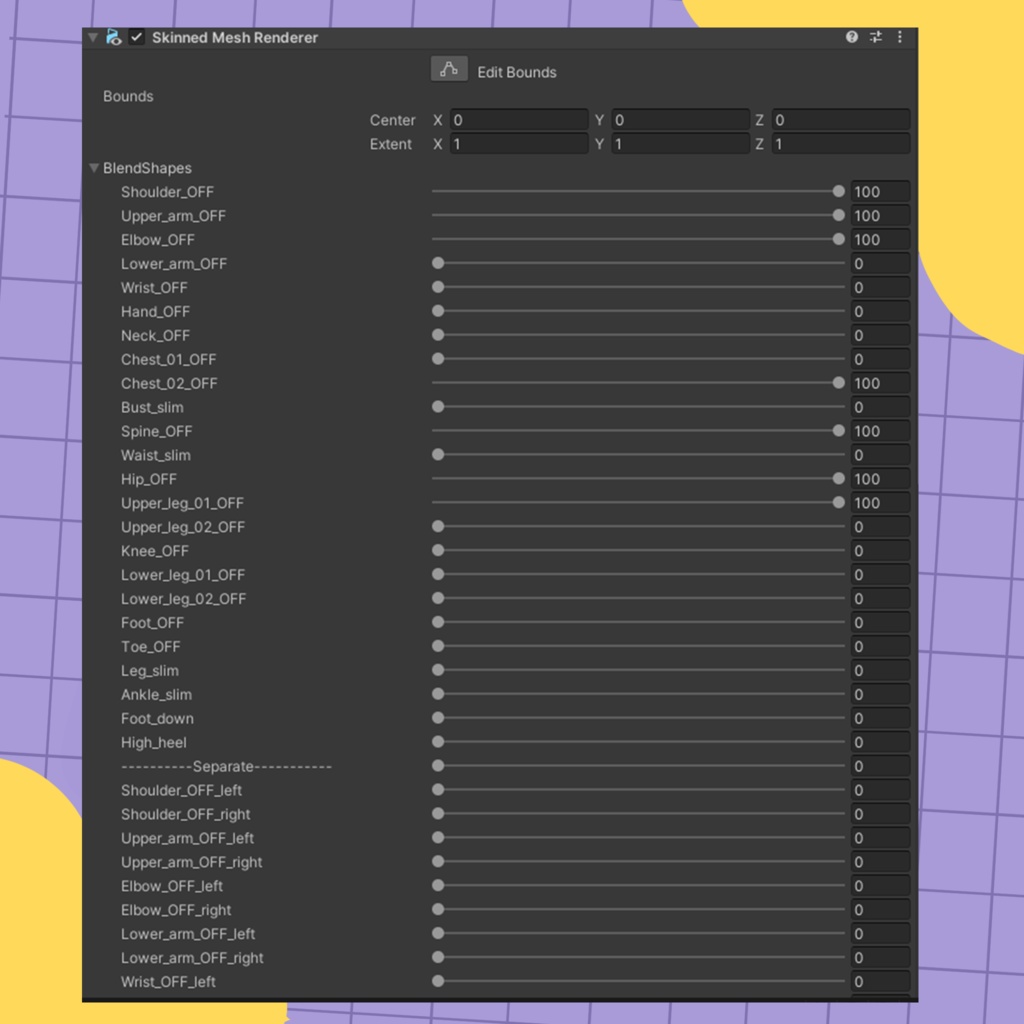Screen dimensions: 1024x1024
Task: Click the Waist_slim slider track
Action: click(x=638, y=455)
